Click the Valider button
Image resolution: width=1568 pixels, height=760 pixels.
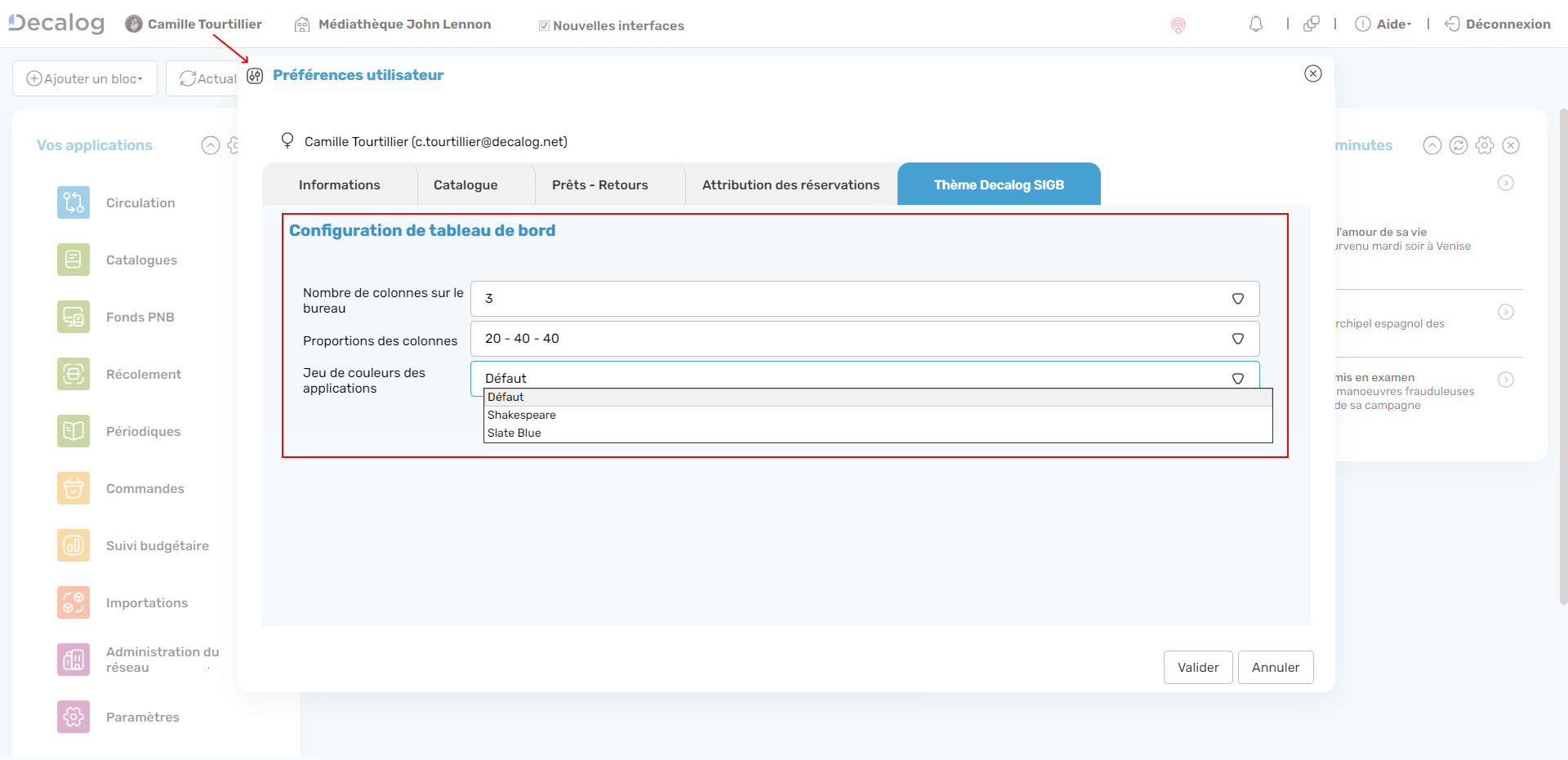[x=1197, y=668]
